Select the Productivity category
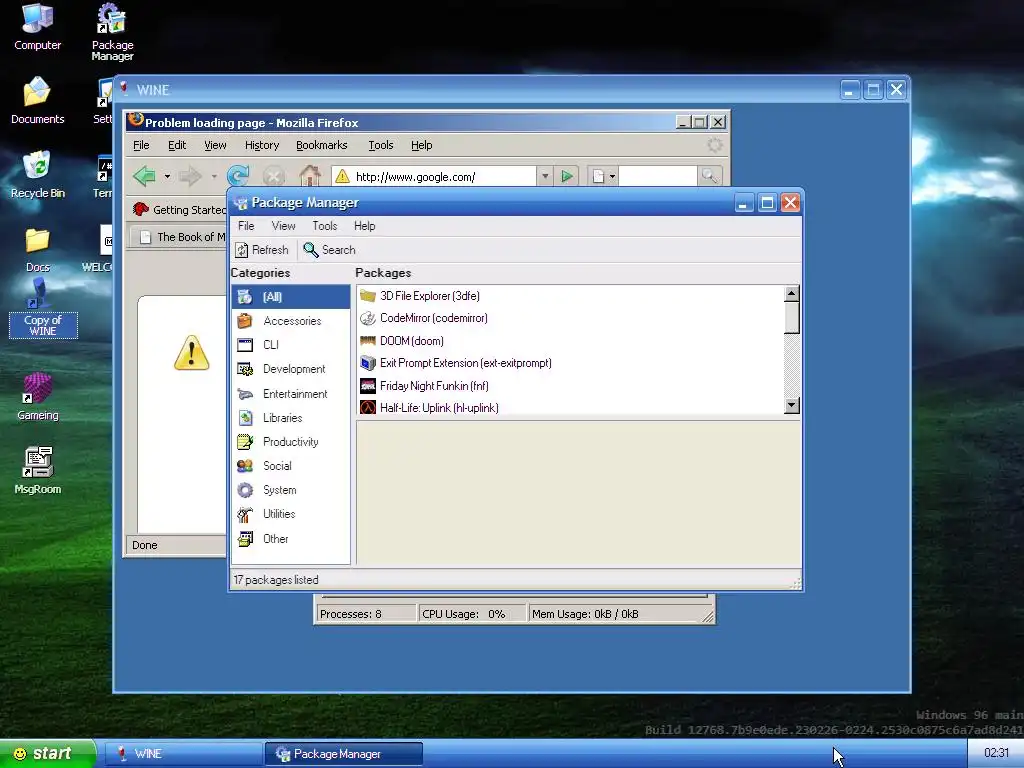1024x768 pixels. tap(291, 442)
